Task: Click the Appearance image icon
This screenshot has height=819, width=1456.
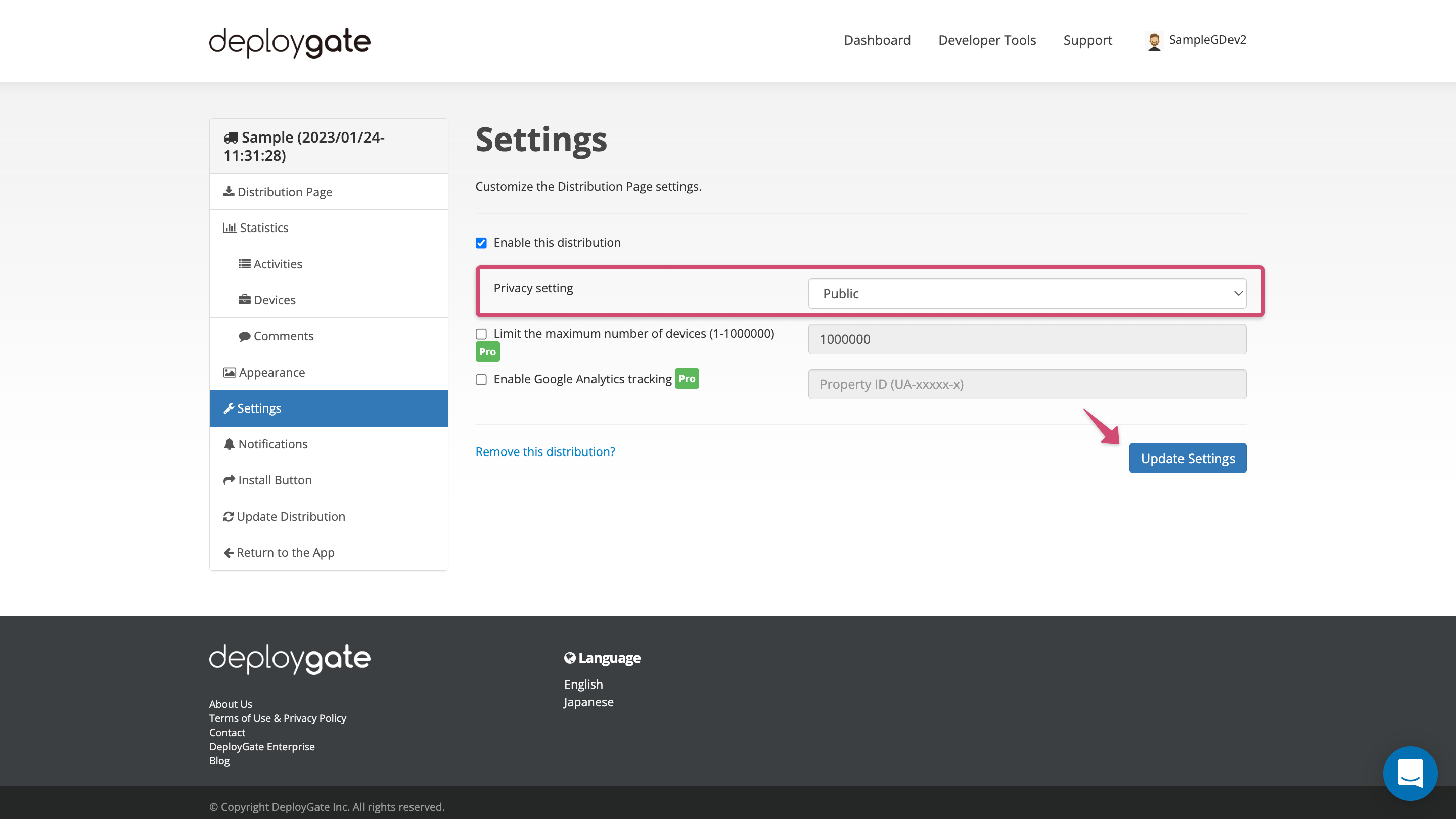Action: (x=229, y=372)
